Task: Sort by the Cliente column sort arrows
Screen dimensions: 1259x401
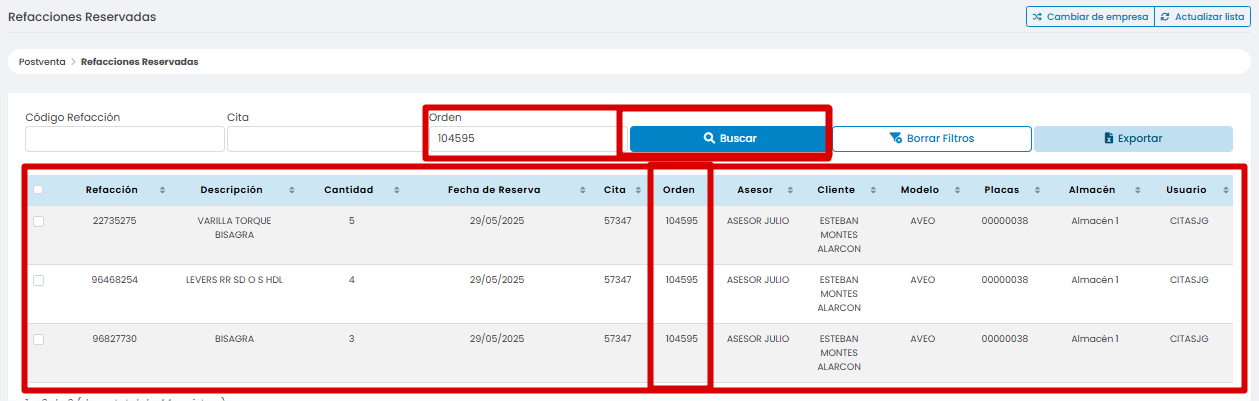Action: coord(873,190)
